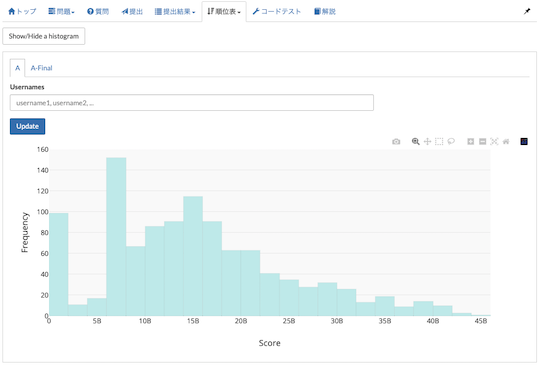Screen dimensions: 540x365
Task: Click the Update button
Action: (28, 126)
